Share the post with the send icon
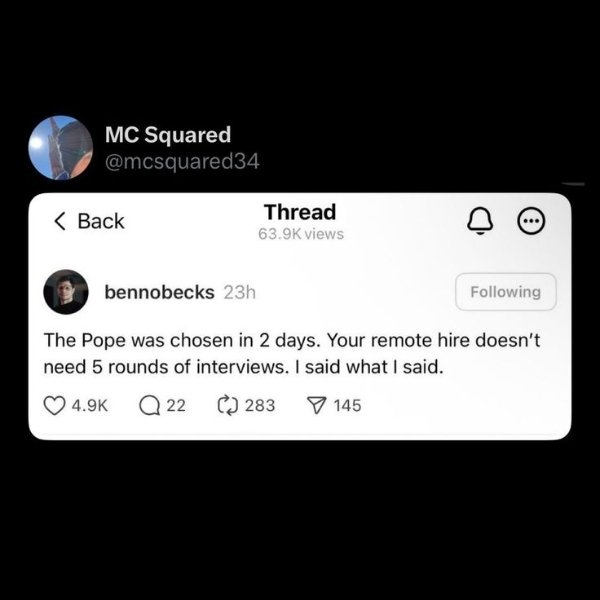 point(316,405)
